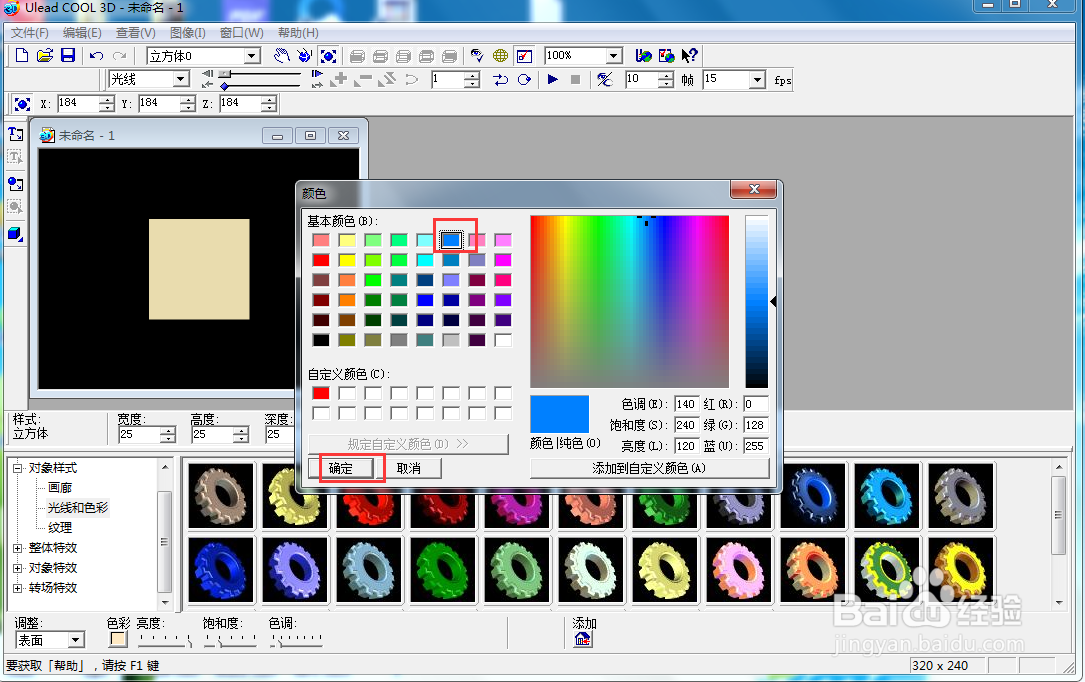Image resolution: width=1085 pixels, height=682 pixels.
Task: Pick the green gear preset in the bottom row
Action: [x=444, y=570]
